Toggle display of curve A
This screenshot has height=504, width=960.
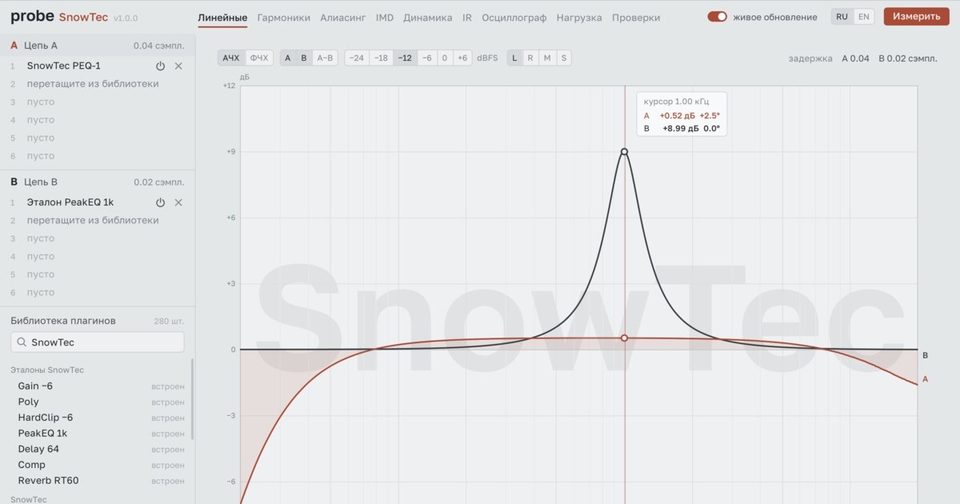(x=288, y=58)
